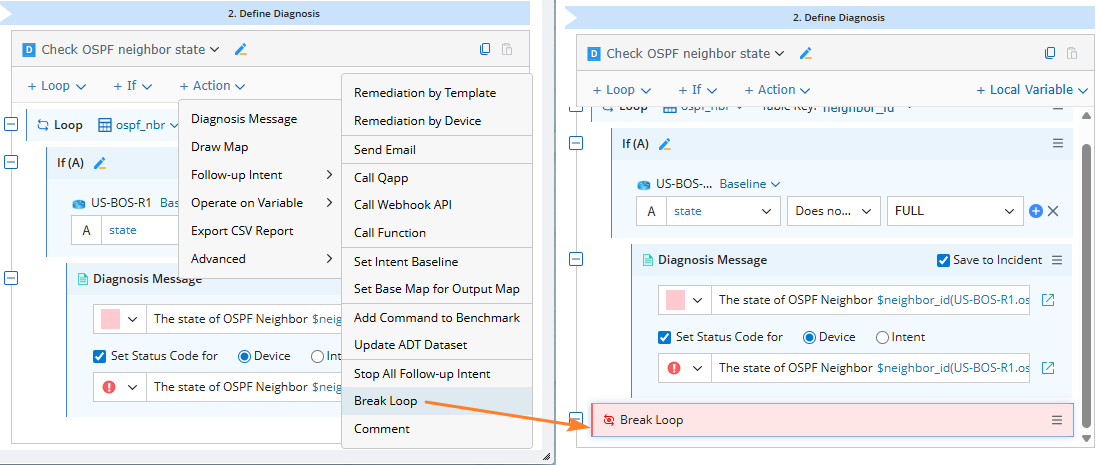Edit the If (A) condition pencil icon

tap(664, 144)
